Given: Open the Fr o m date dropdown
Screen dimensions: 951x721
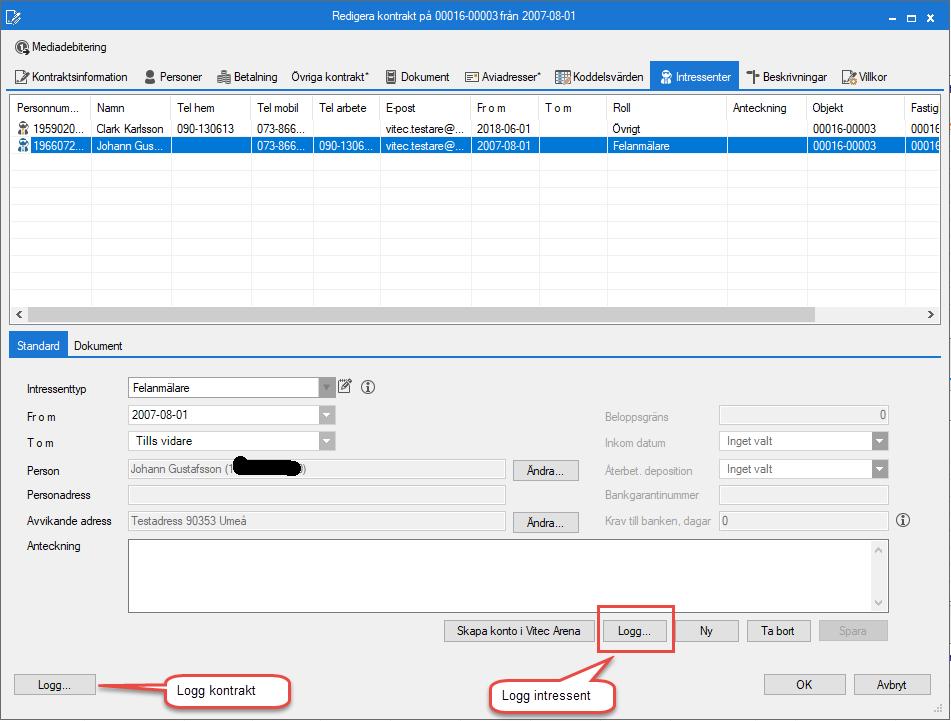Looking at the screenshot, I should [x=326, y=415].
